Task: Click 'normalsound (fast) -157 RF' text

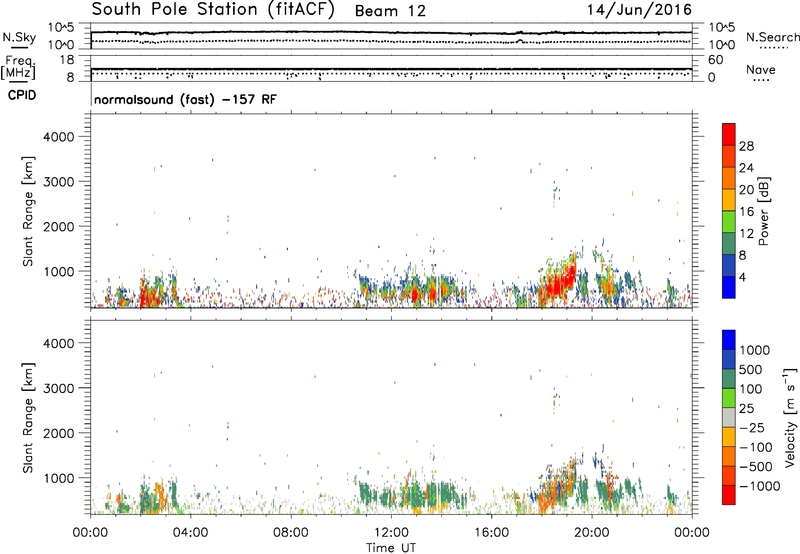Action: coord(185,99)
